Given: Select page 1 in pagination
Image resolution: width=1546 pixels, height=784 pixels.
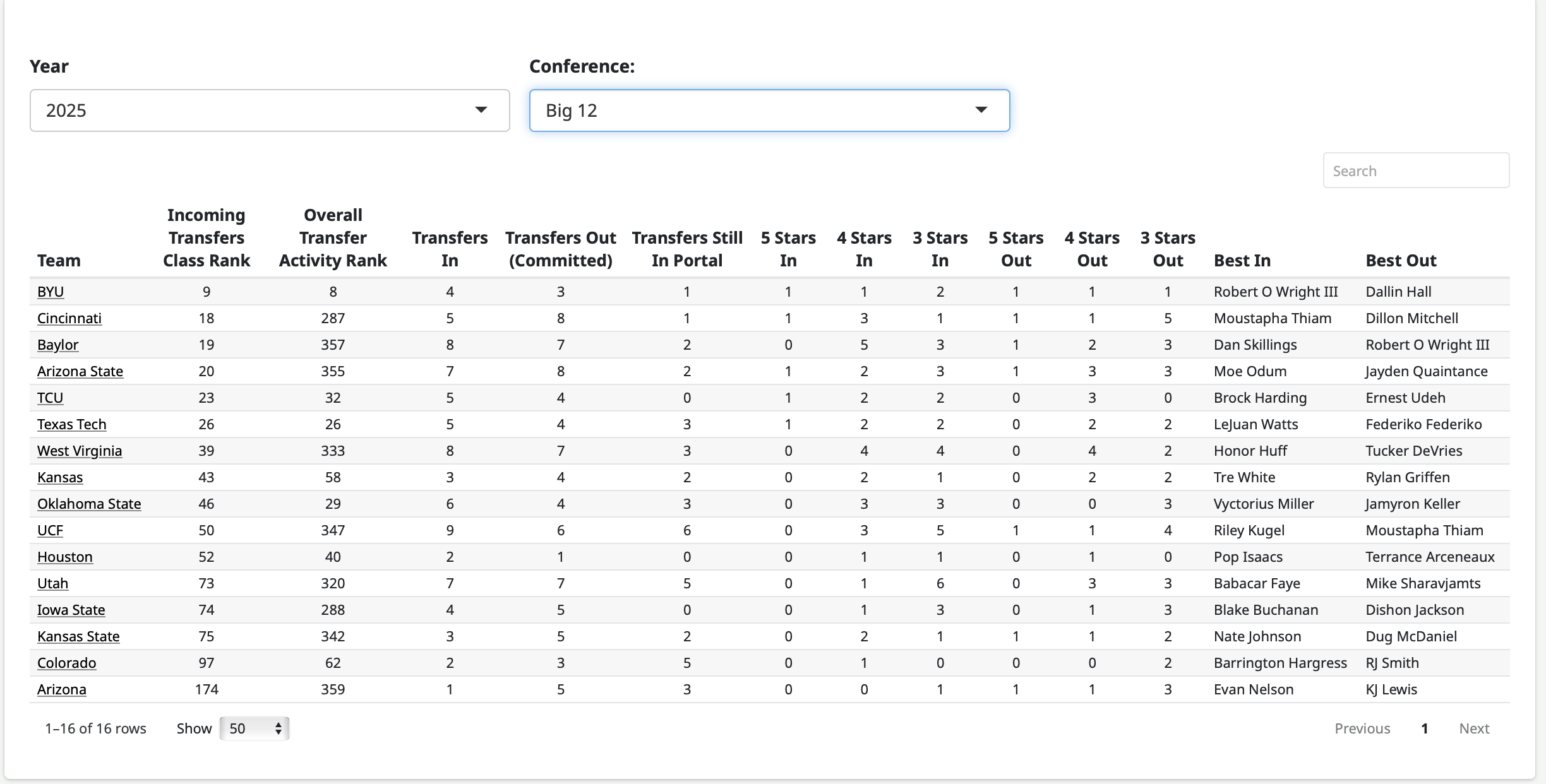Looking at the screenshot, I should pyautogui.click(x=1425, y=728).
